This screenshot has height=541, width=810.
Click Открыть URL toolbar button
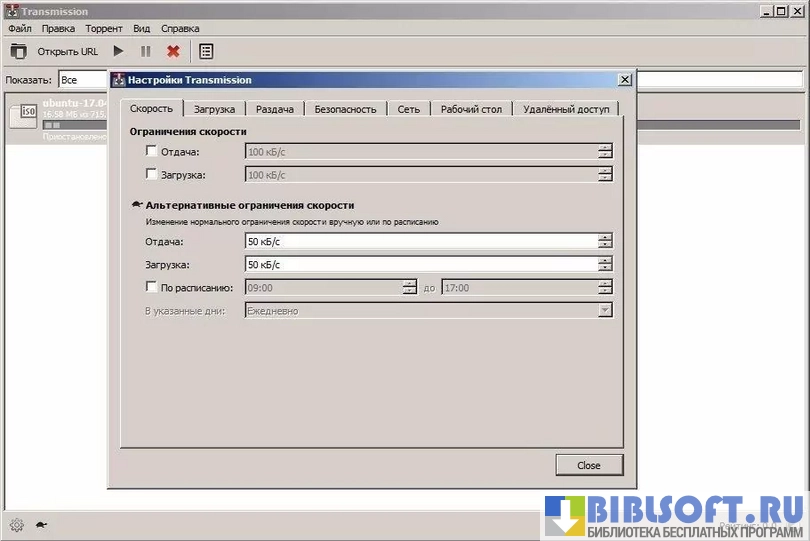coord(68,51)
